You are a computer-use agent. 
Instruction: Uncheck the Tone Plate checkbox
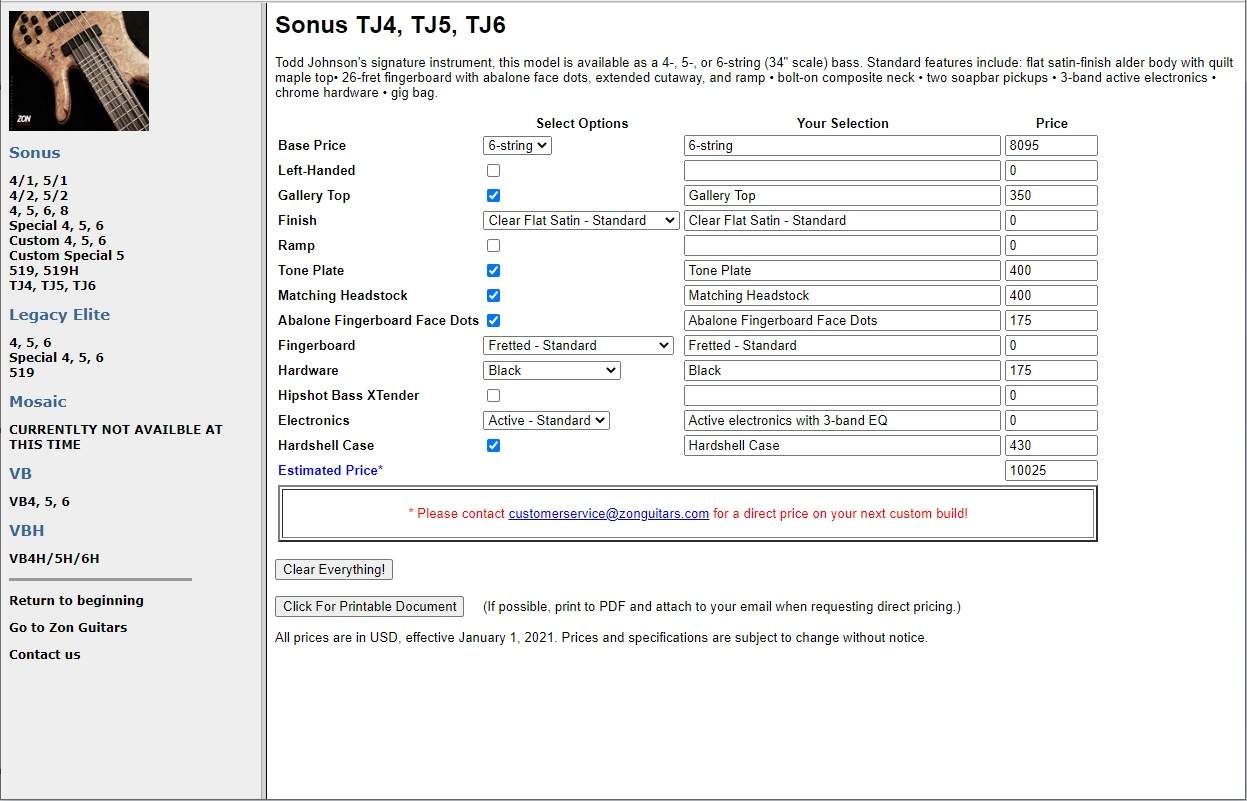click(493, 271)
